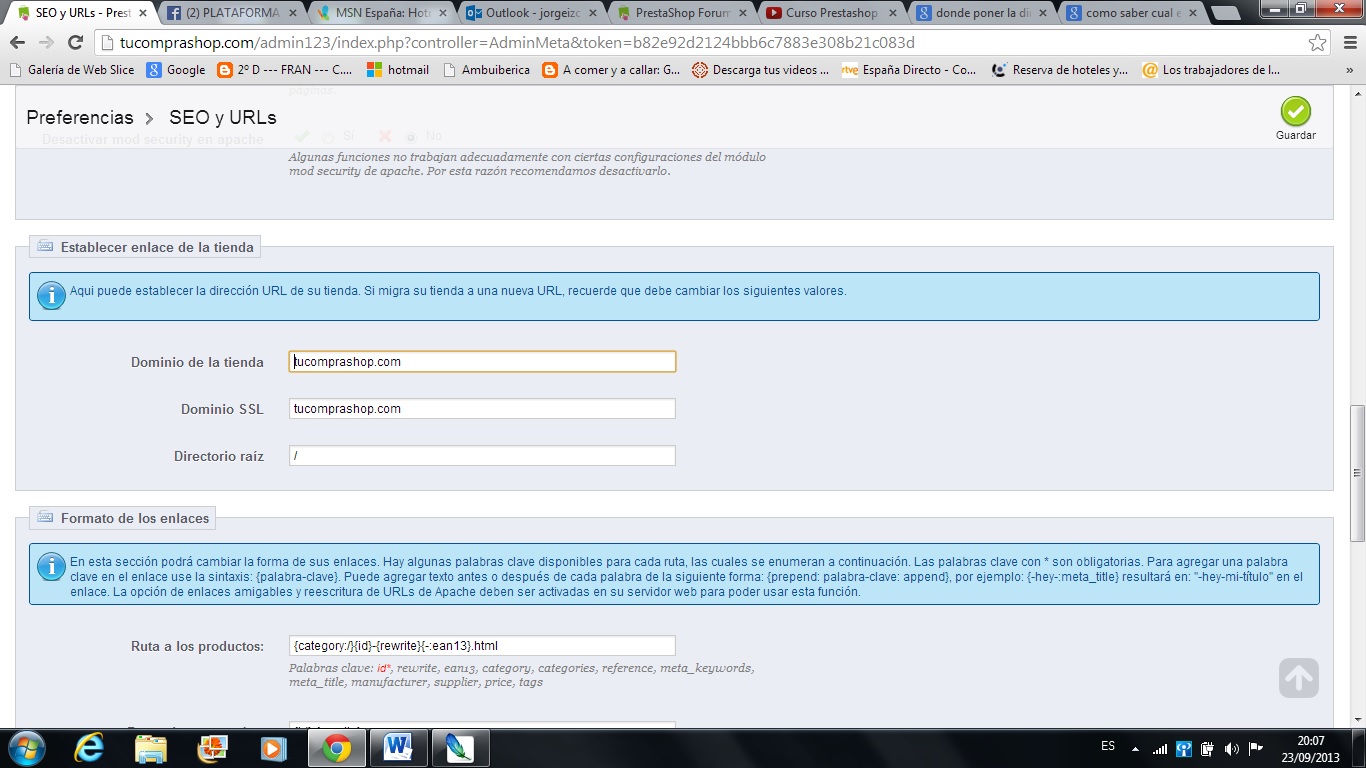The width and height of the screenshot is (1366, 768).
Task: Open the taskbar clock showing 20:07
Action: [x=1311, y=748]
